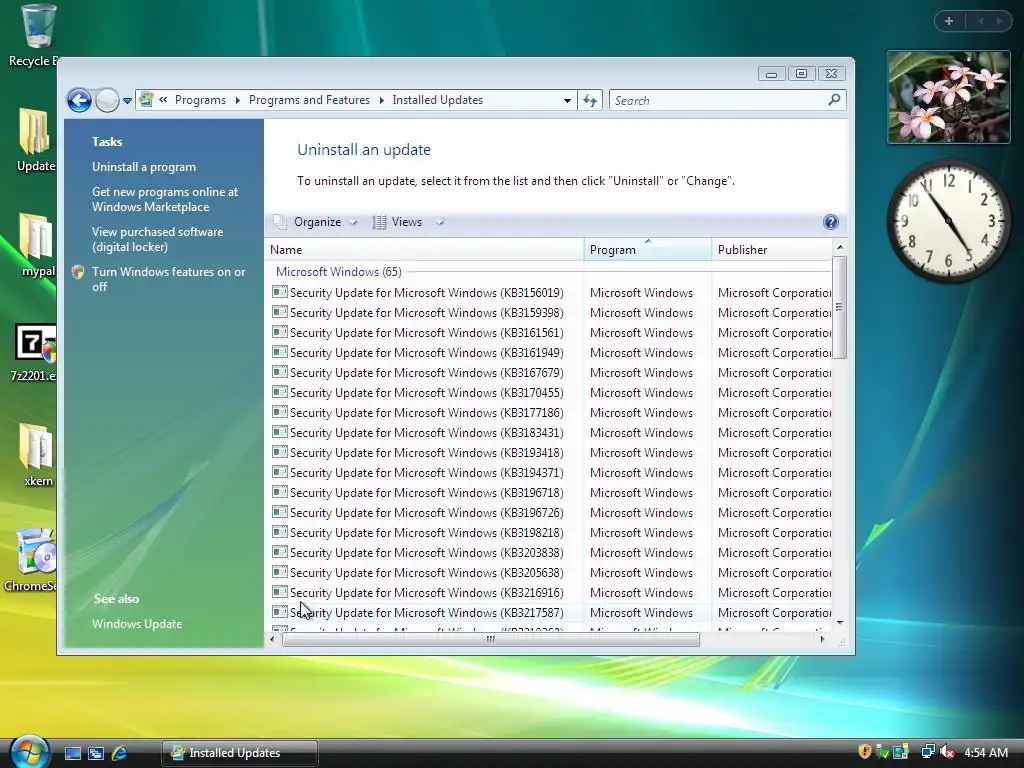The width and height of the screenshot is (1024, 768).
Task: Open Turn Windows features on or off
Action: (168, 279)
